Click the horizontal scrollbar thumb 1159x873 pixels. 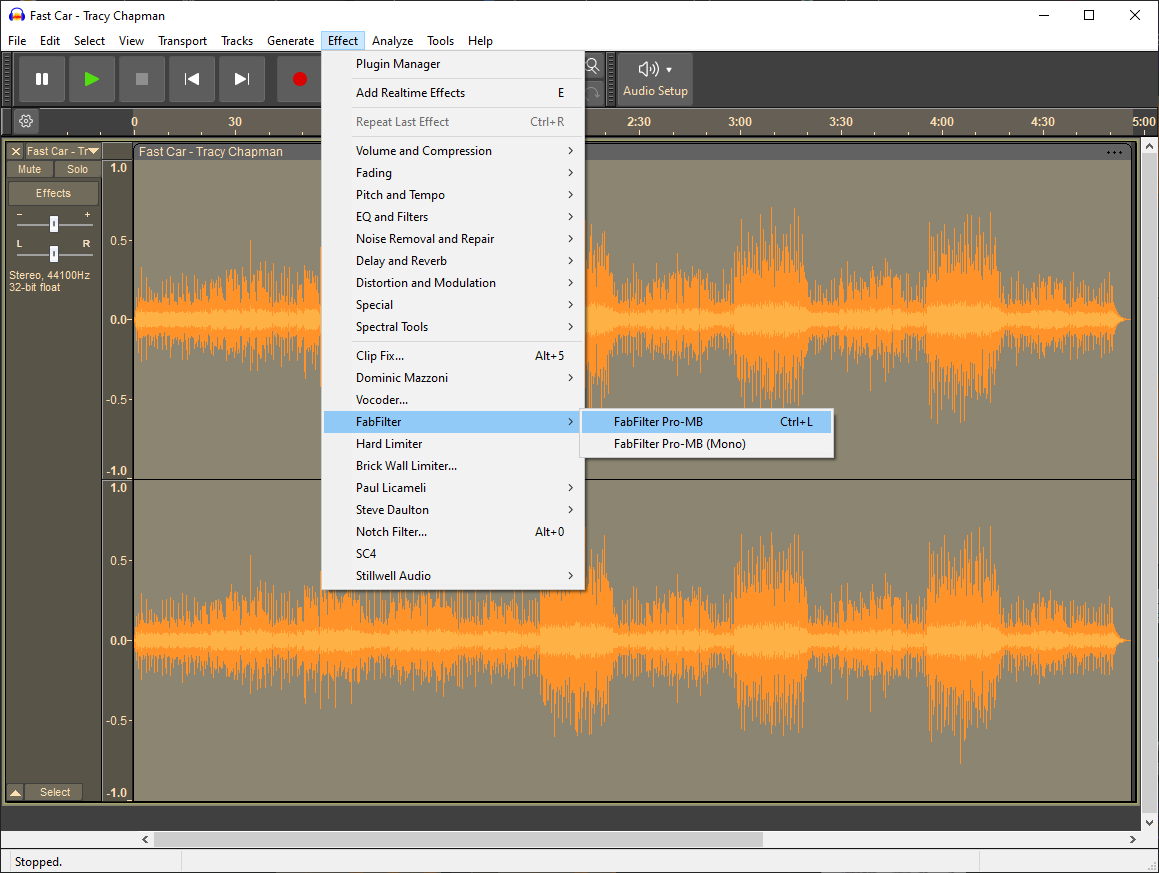coord(458,840)
